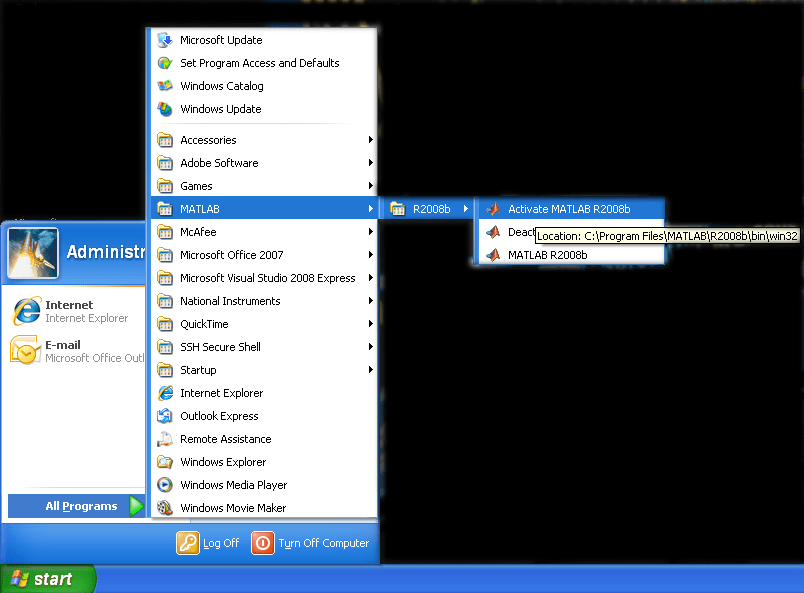The width and height of the screenshot is (804, 593).
Task: Expand the SSH Secure Shell submenu arrow
Action: pos(370,347)
